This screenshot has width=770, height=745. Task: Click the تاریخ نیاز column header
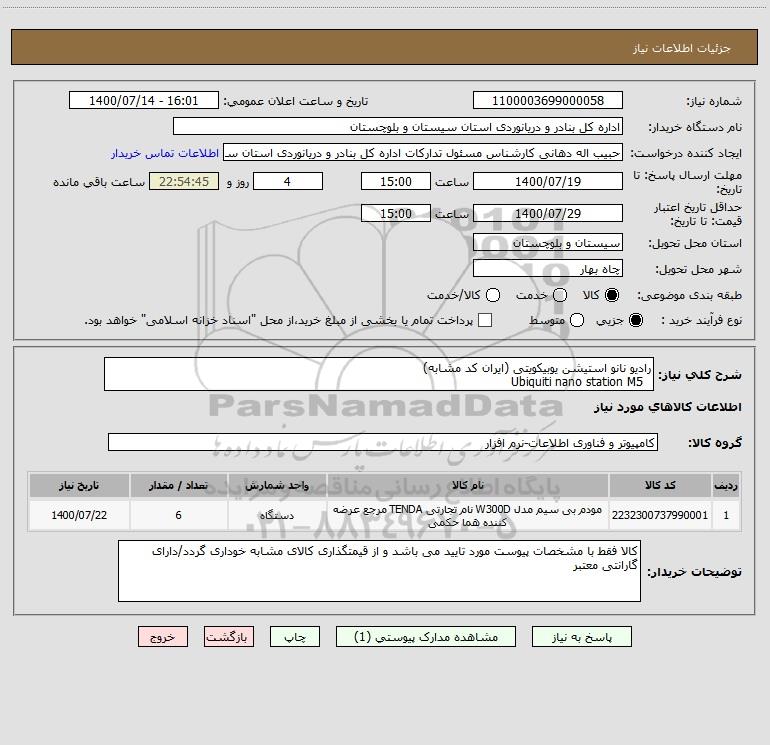[x=79, y=485]
